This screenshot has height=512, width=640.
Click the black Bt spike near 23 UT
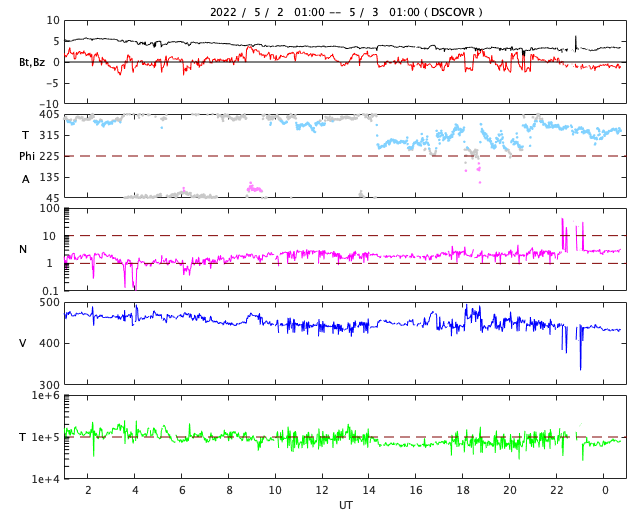(x=575, y=38)
